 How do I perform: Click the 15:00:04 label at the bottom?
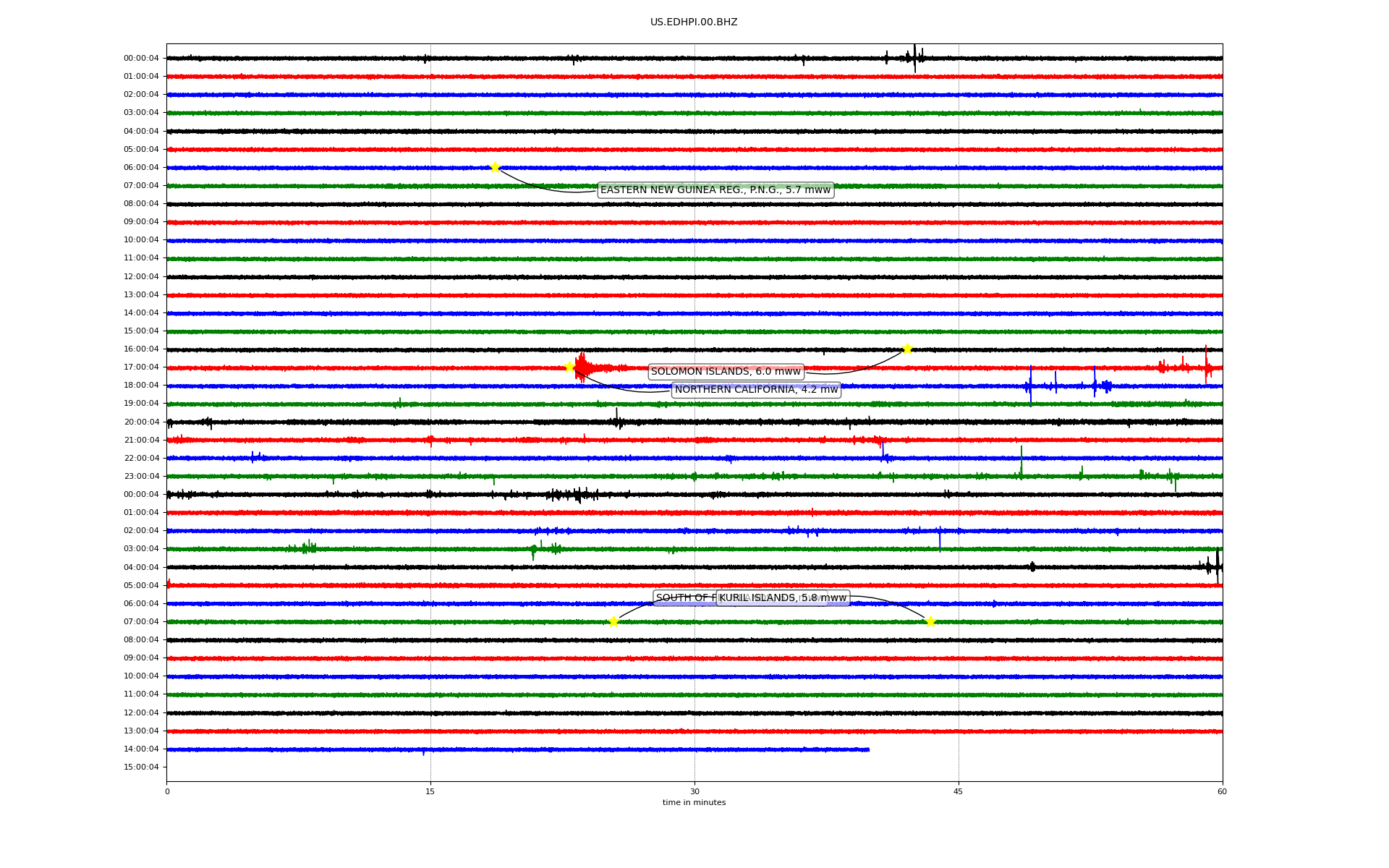pyautogui.click(x=141, y=767)
